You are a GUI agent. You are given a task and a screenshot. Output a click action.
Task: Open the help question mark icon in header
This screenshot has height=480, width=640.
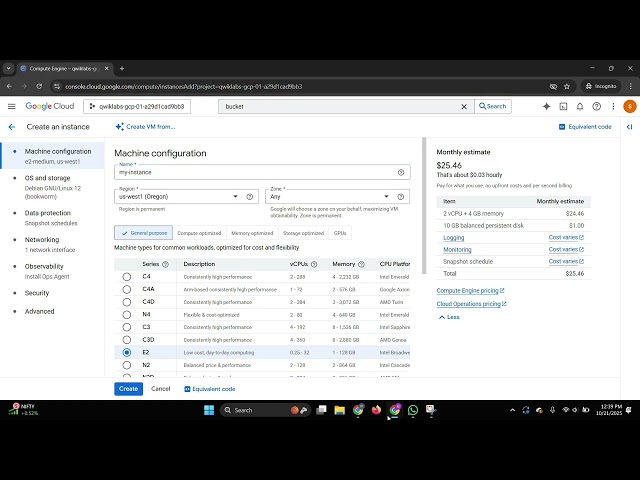596,107
